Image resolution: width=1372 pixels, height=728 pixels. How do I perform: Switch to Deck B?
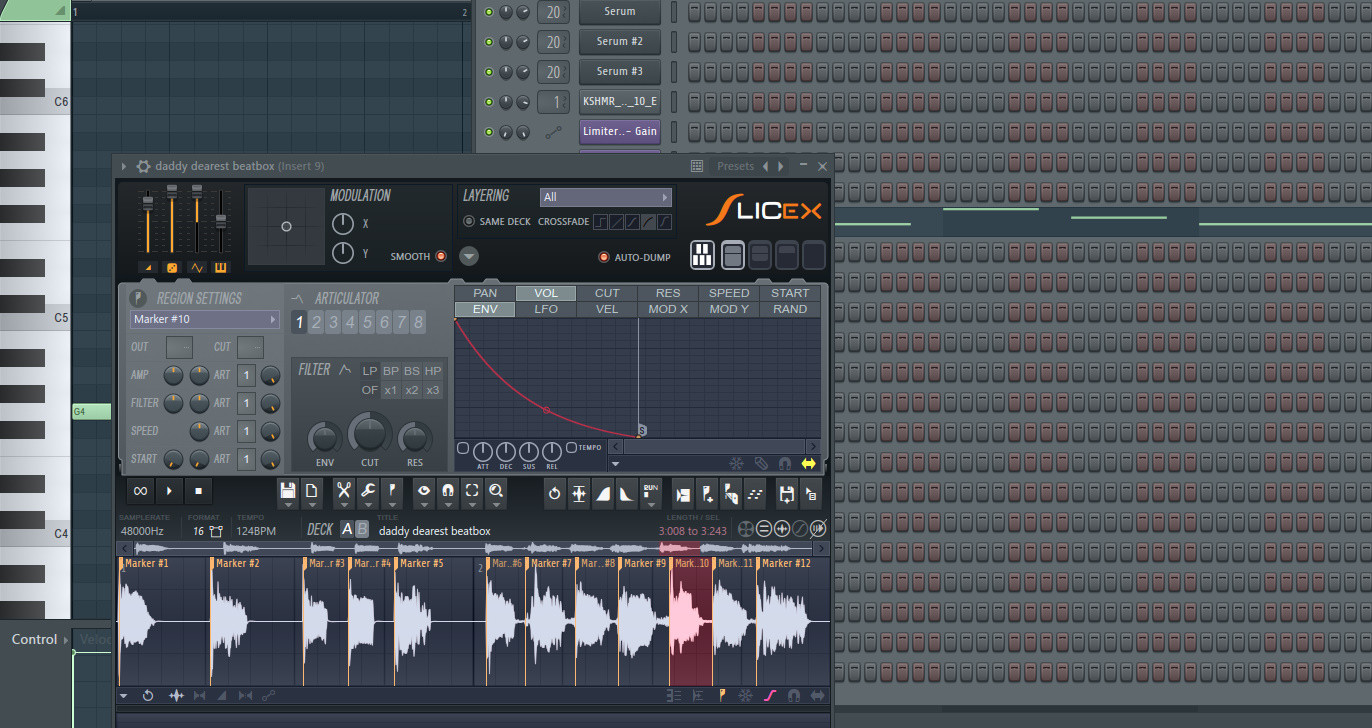pos(361,528)
